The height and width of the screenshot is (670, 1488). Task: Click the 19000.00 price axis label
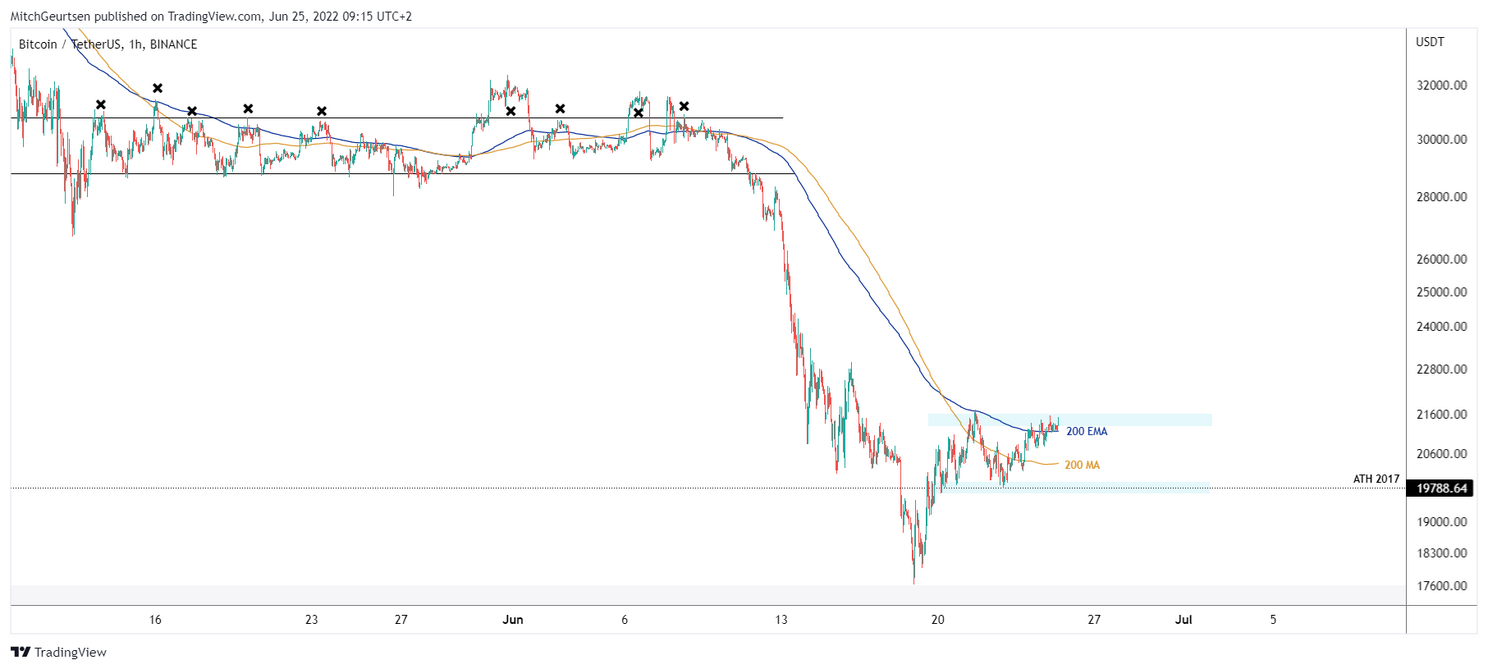[1441, 522]
